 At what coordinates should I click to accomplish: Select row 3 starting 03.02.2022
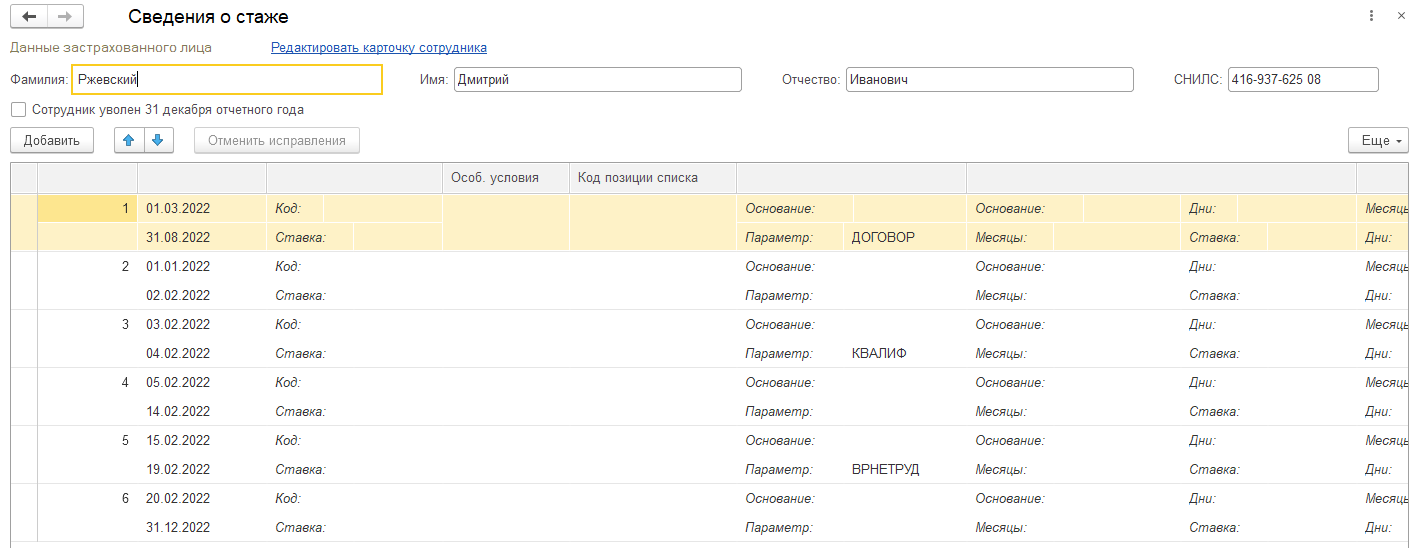pyautogui.click(x=178, y=325)
